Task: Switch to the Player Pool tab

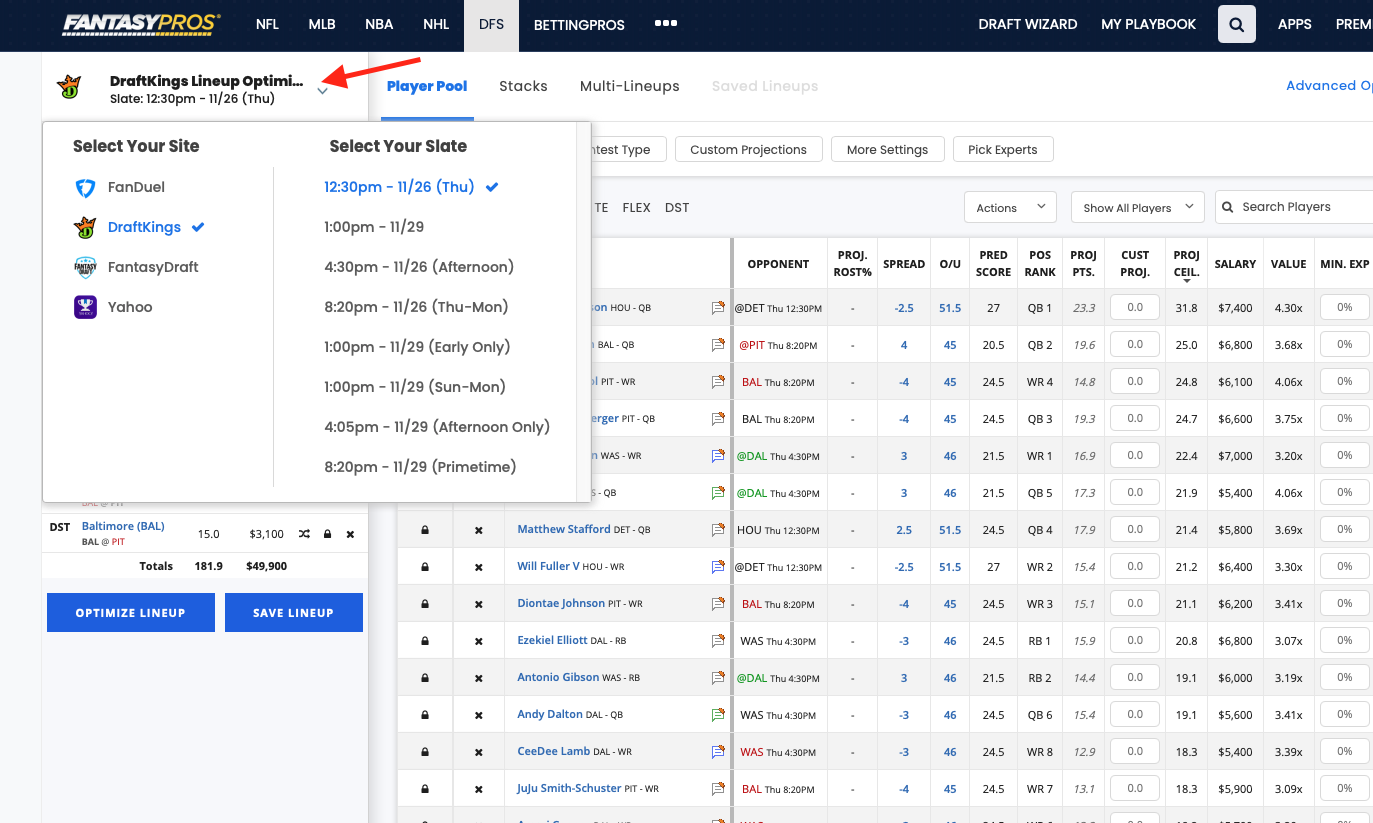Action: tap(427, 86)
